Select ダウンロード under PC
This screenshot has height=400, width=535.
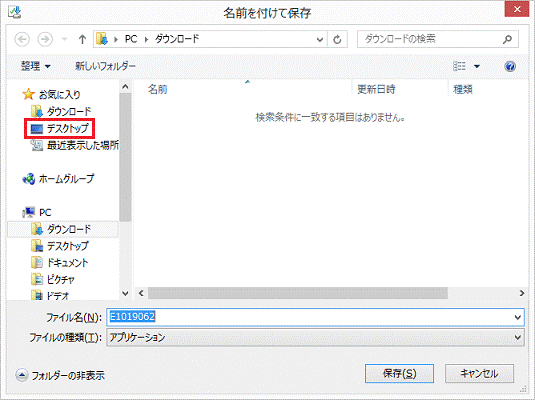tap(69, 229)
